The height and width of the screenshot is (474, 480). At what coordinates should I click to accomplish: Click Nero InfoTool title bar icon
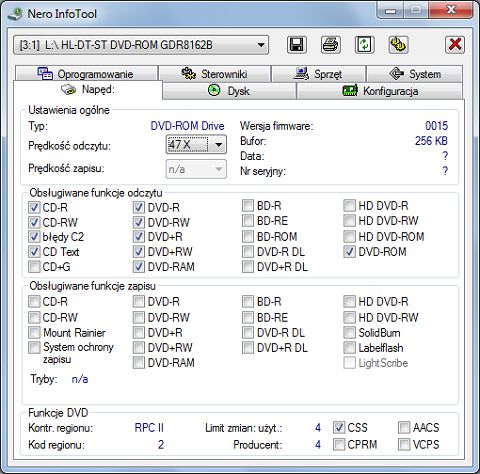pyautogui.click(x=15, y=14)
